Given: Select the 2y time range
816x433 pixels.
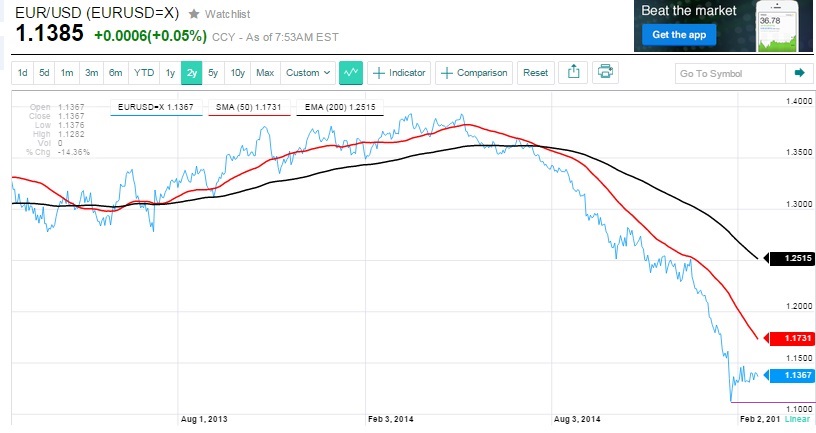Looking at the screenshot, I should pyautogui.click(x=192, y=73).
